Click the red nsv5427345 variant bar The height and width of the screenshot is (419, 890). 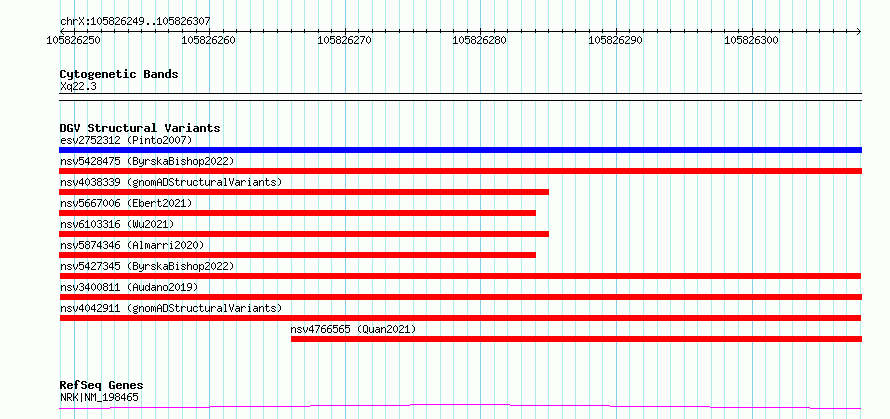[460, 276]
